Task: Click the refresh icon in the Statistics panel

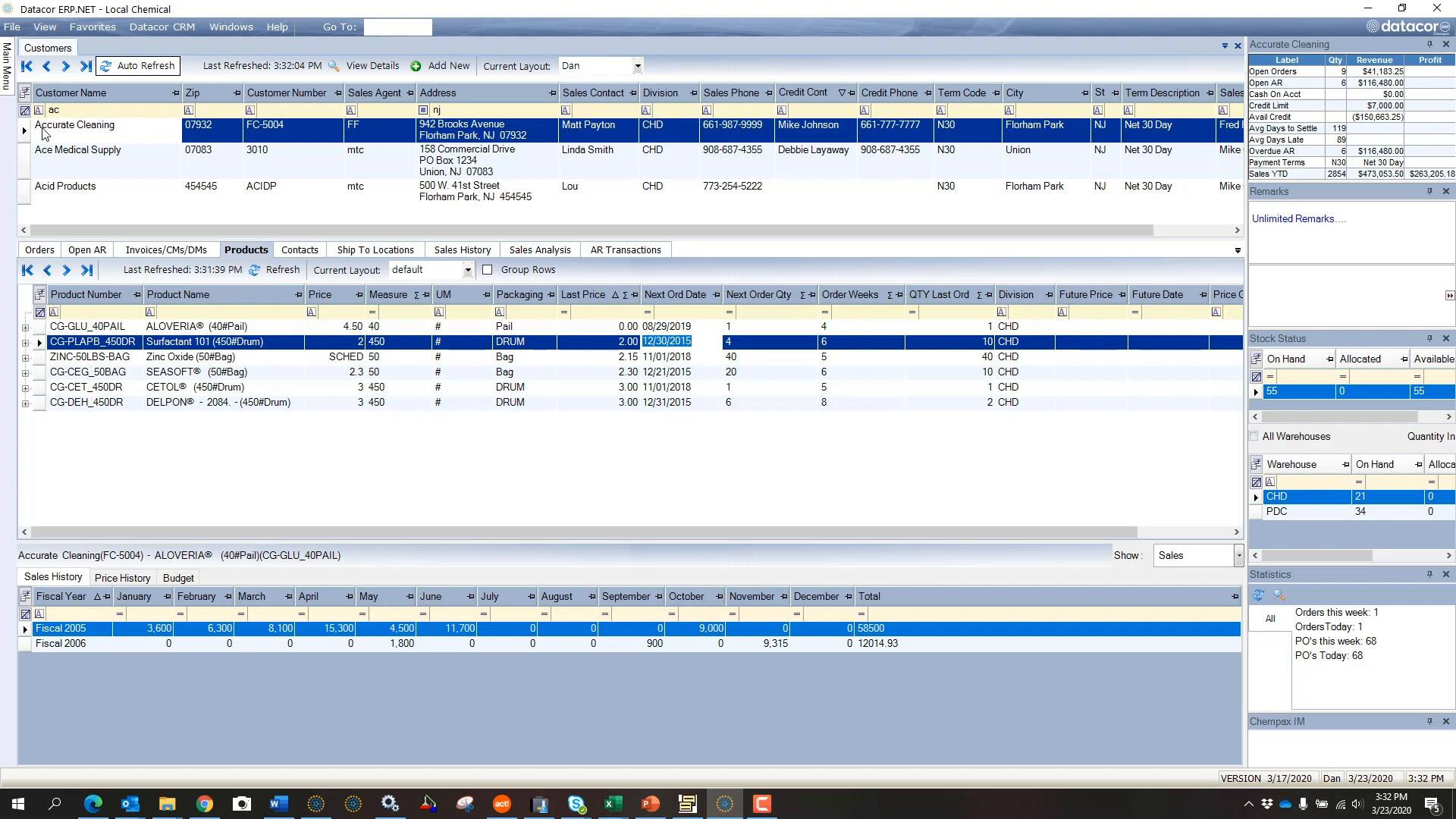Action: pyautogui.click(x=1258, y=595)
